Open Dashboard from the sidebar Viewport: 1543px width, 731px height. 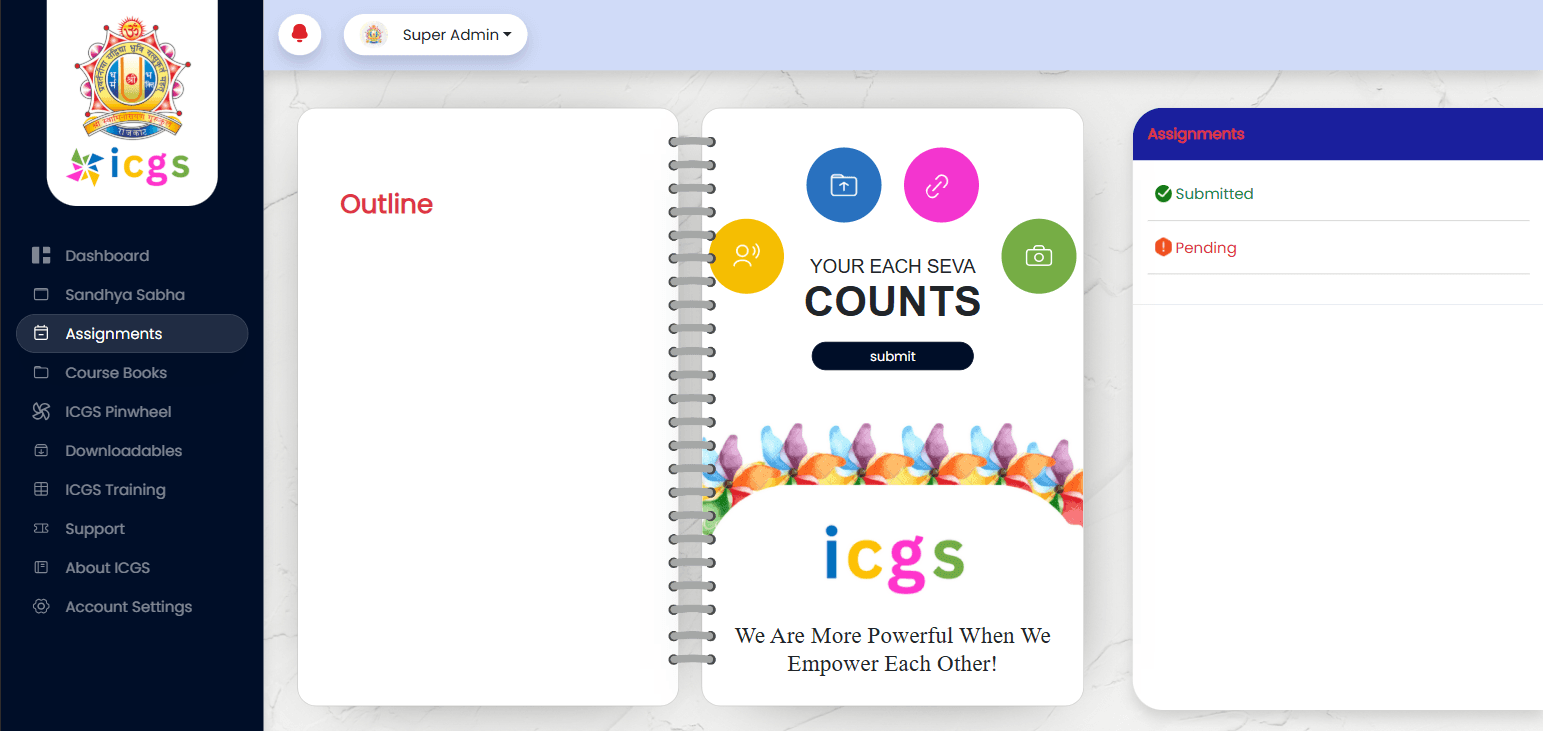pyautogui.click(x=107, y=256)
